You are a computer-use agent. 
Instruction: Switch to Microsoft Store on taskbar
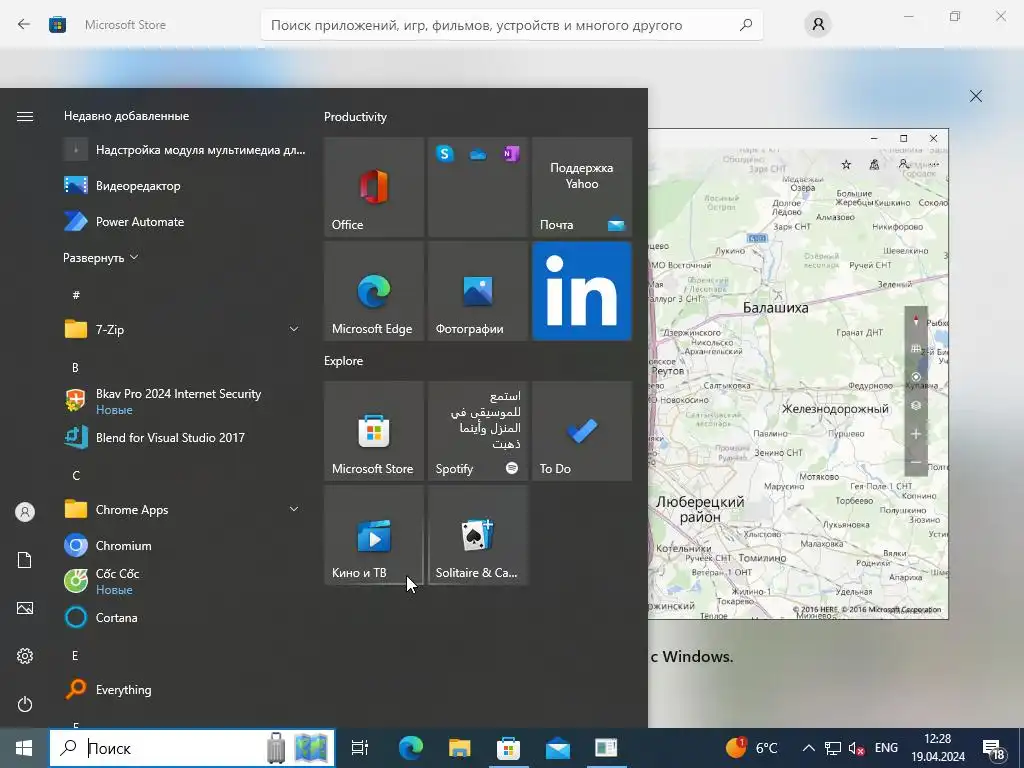pos(508,748)
